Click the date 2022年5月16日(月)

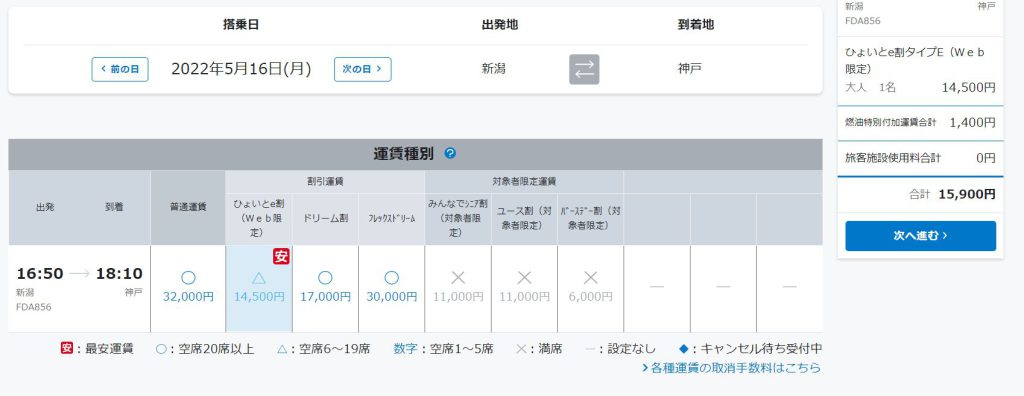[x=241, y=69]
